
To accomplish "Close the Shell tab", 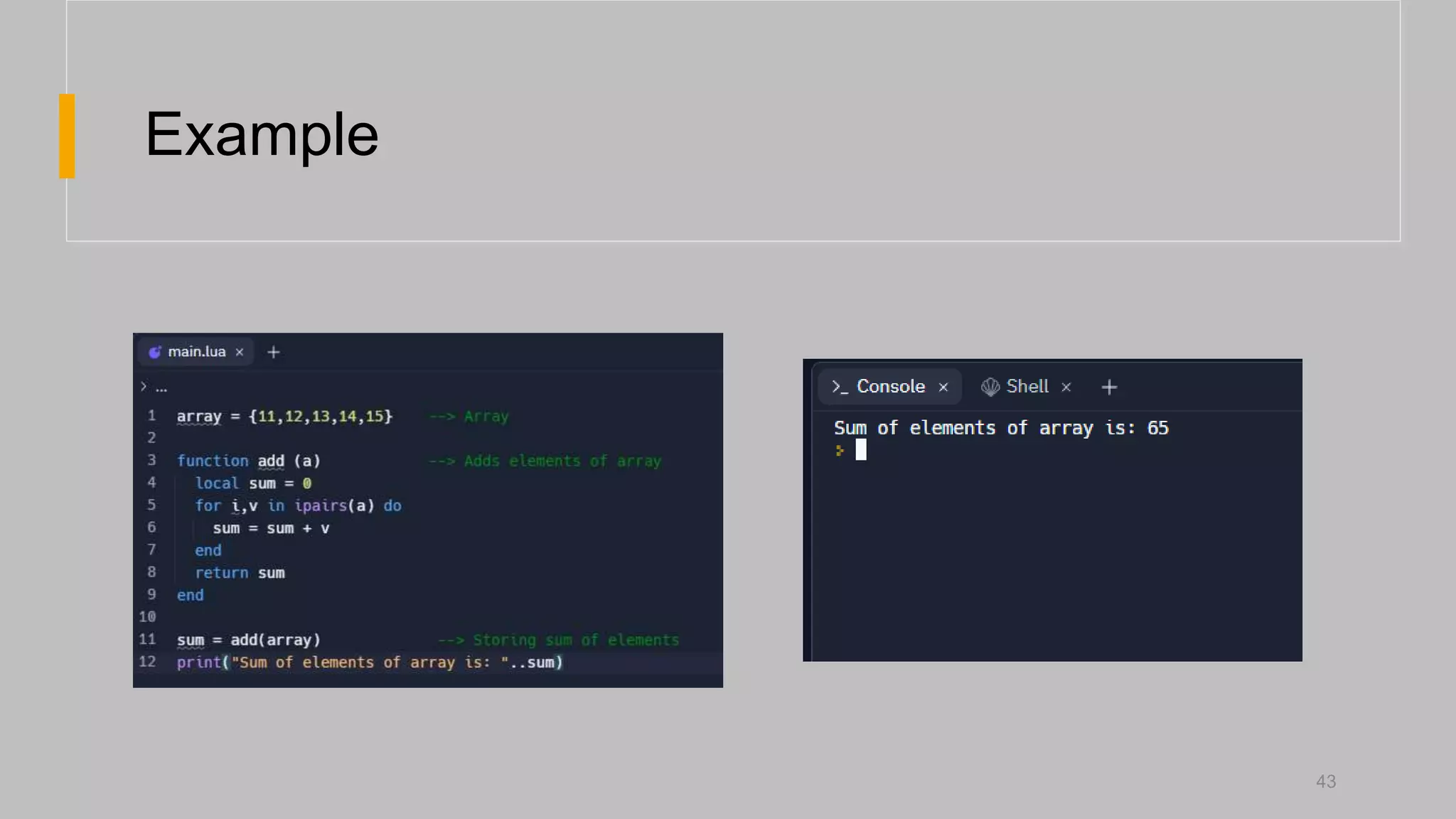I will coord(1066,387).
